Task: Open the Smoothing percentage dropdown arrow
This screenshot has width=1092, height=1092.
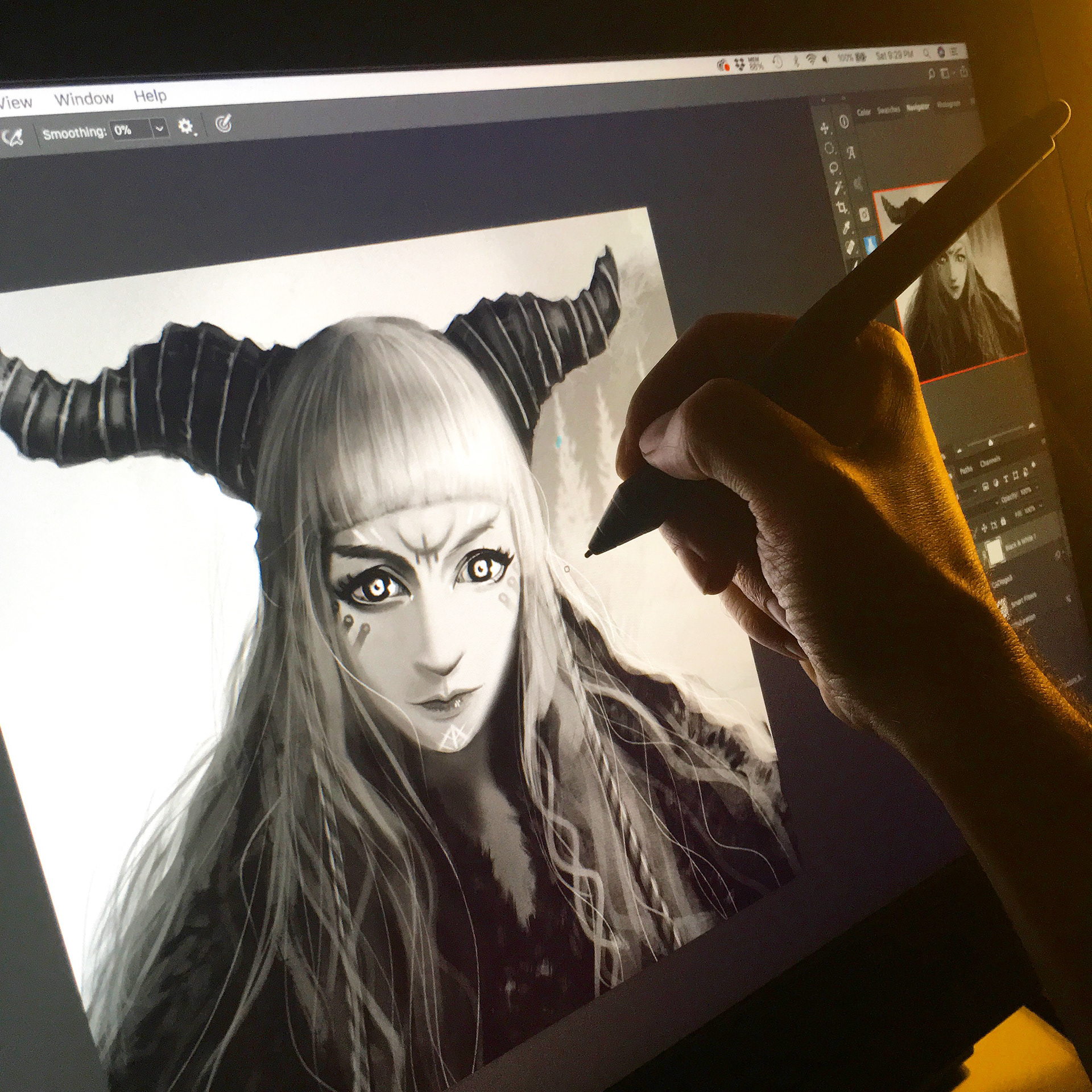Action: click(160, 129)
